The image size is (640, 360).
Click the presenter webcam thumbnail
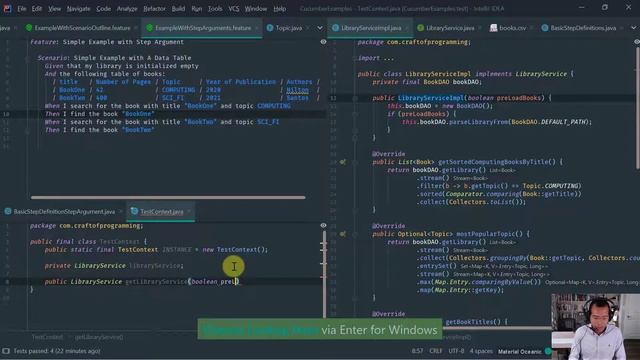tap(595, 327)
